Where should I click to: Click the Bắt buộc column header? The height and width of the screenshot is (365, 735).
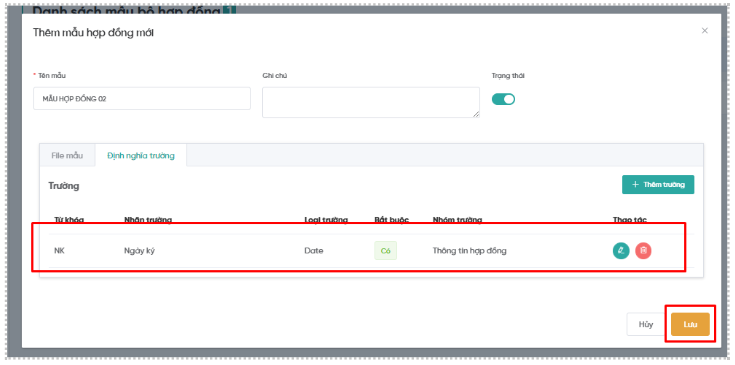point(391,220)
